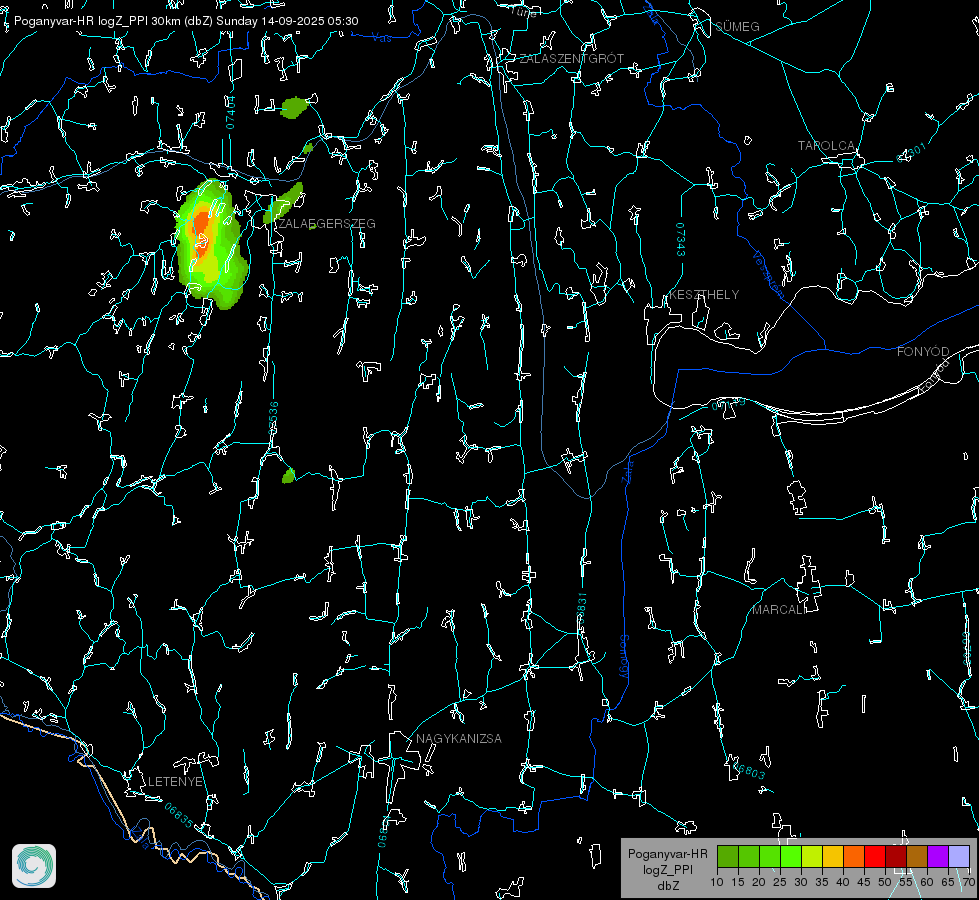Click road number label 06803
Screen dimensions: 979x900
pos(748,769)
